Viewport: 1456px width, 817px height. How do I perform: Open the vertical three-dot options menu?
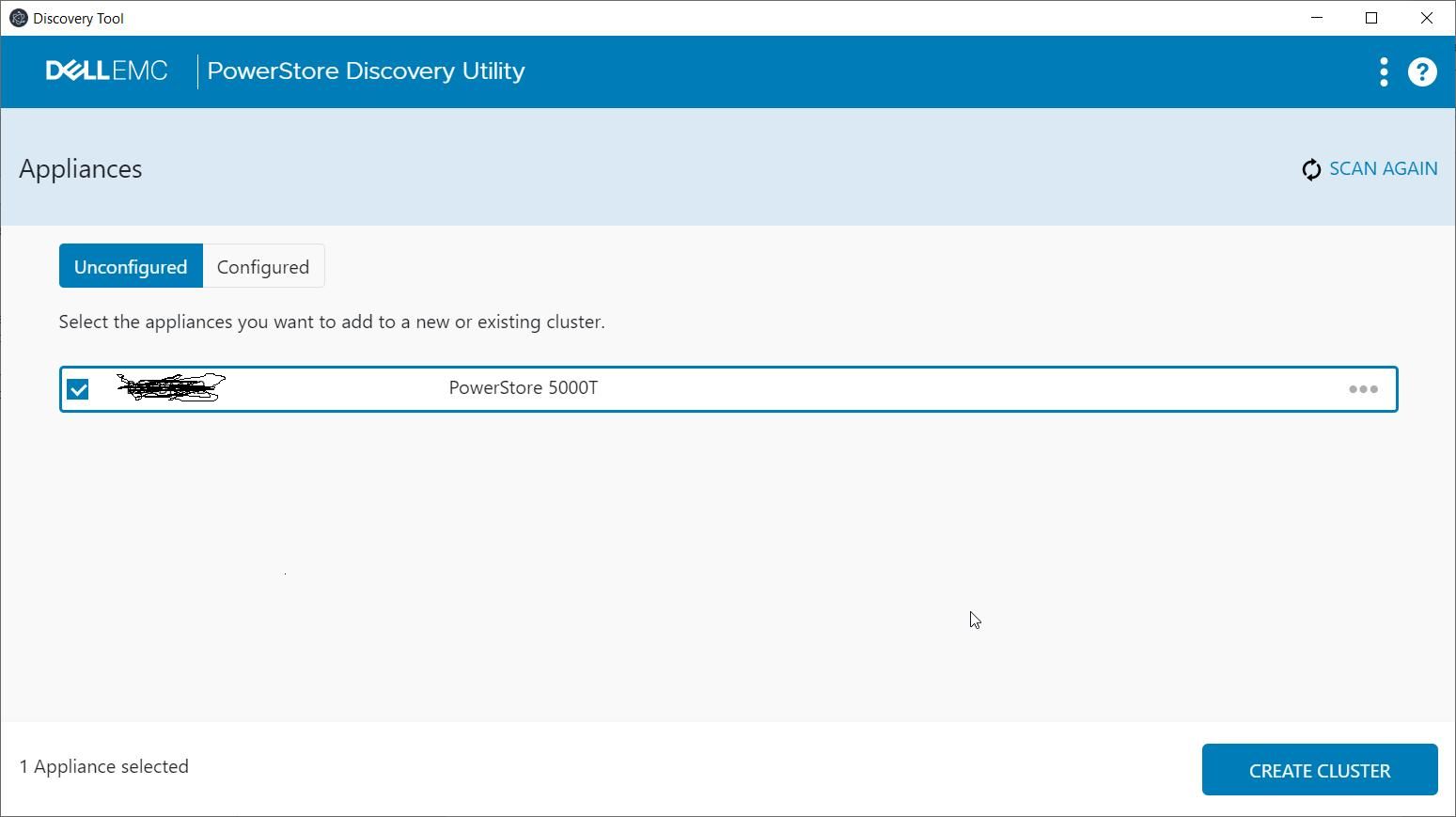pyautogui.click(x=1384, y=71)
